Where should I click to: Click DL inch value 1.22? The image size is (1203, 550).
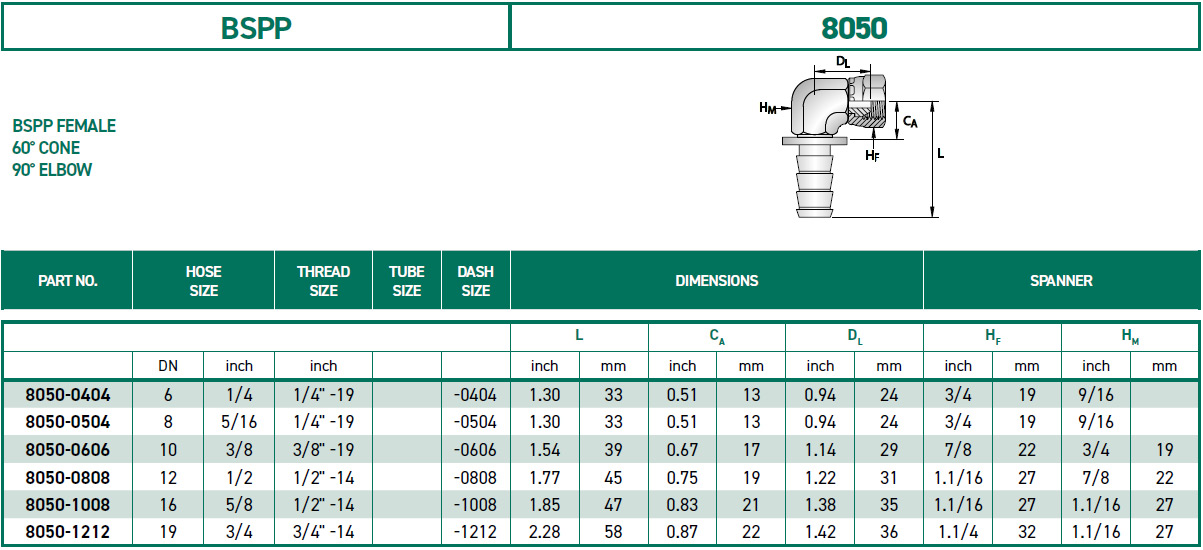tap(820, 477)
